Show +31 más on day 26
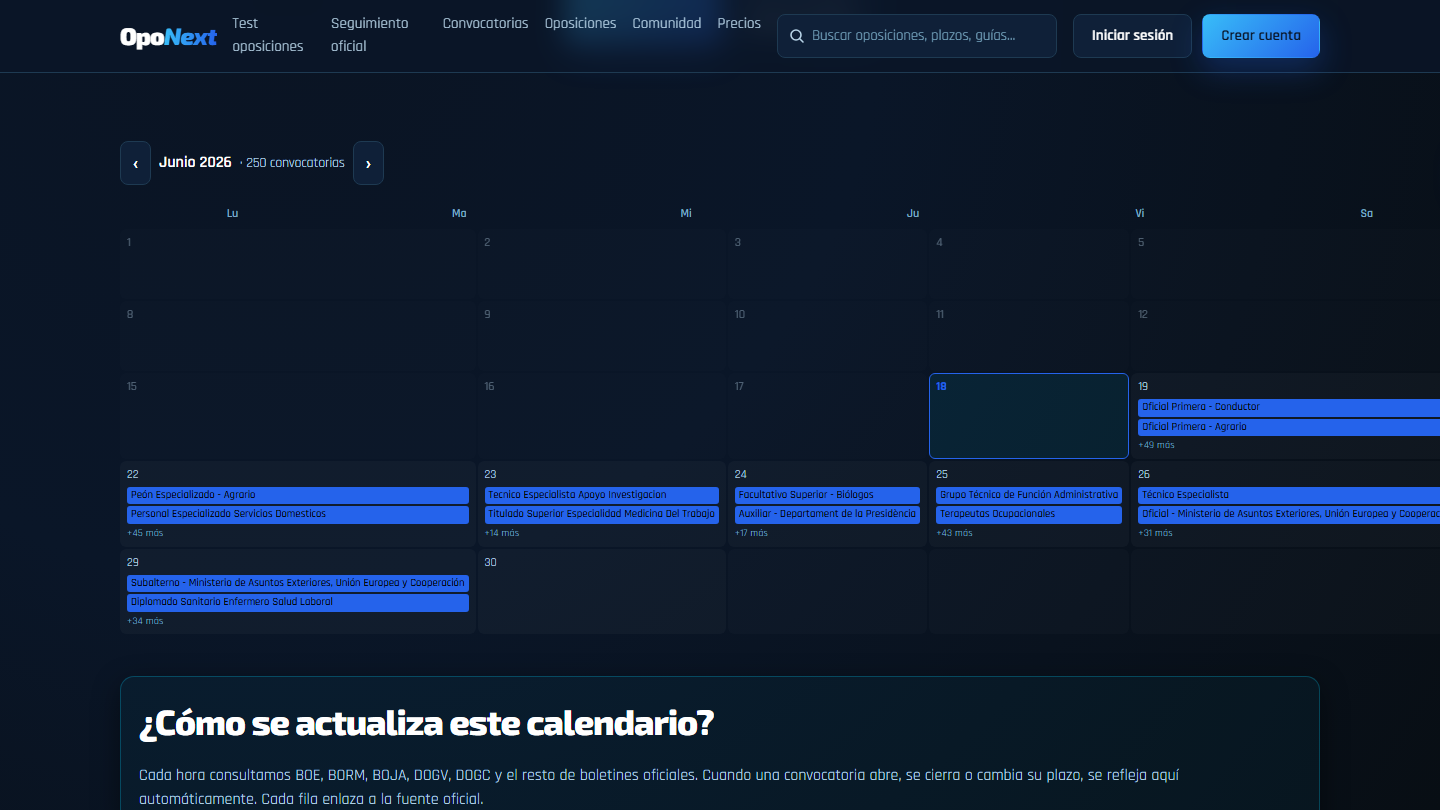 [1156, 533]
